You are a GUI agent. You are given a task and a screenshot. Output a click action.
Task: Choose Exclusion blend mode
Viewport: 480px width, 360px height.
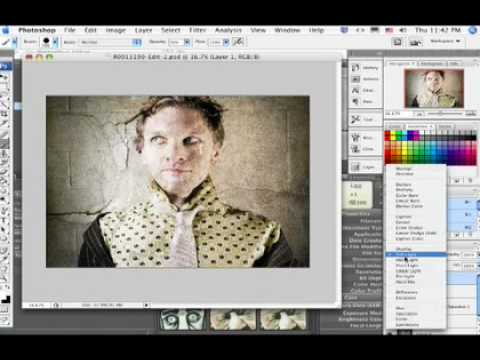(416, 298)
